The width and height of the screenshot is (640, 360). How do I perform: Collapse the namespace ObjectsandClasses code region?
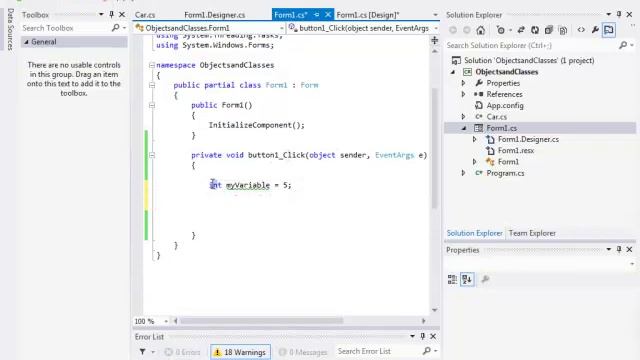[152, 65]
